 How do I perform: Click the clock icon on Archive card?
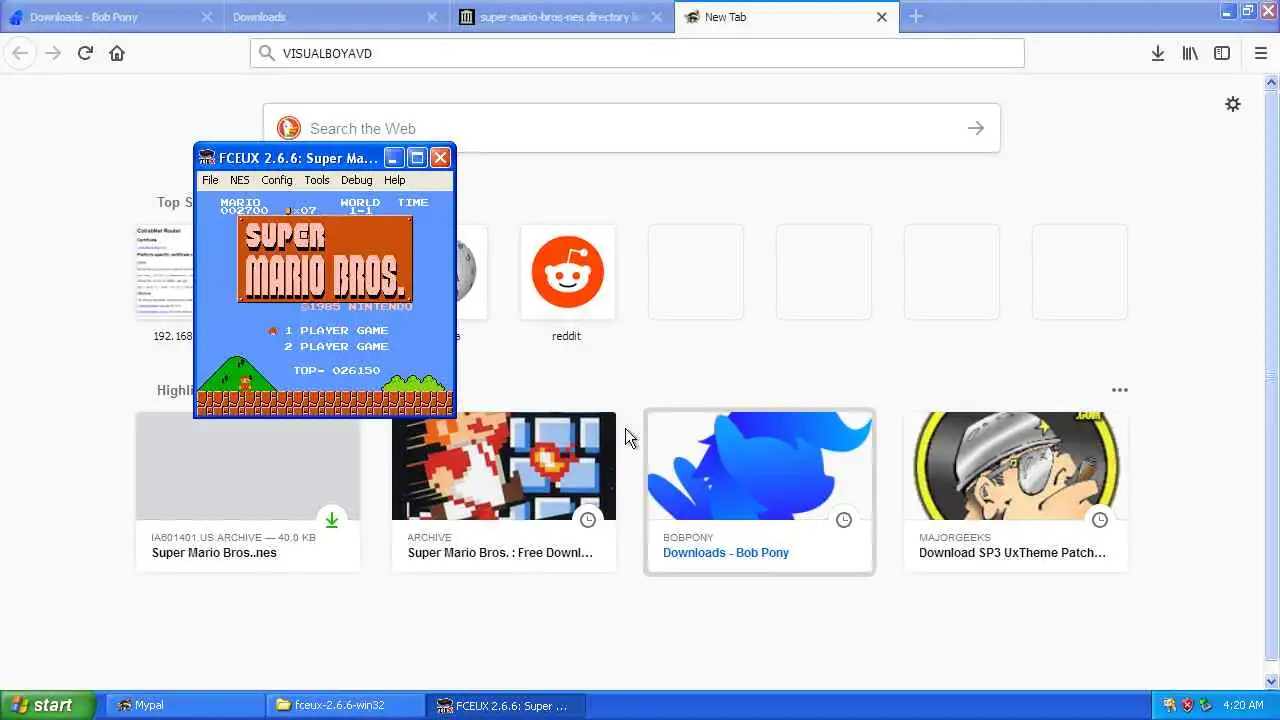click(x=587, y=520)
